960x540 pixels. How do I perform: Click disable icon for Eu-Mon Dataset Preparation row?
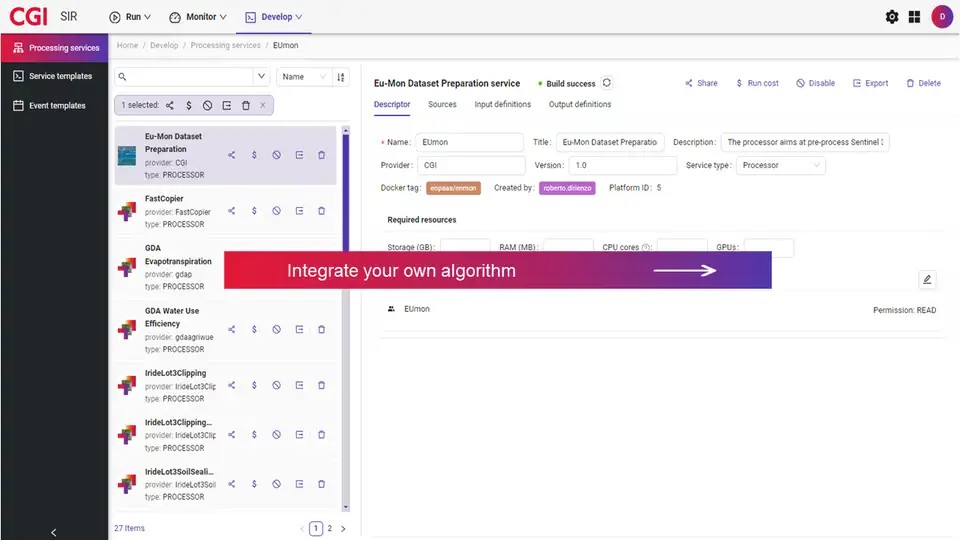(276, 155)
